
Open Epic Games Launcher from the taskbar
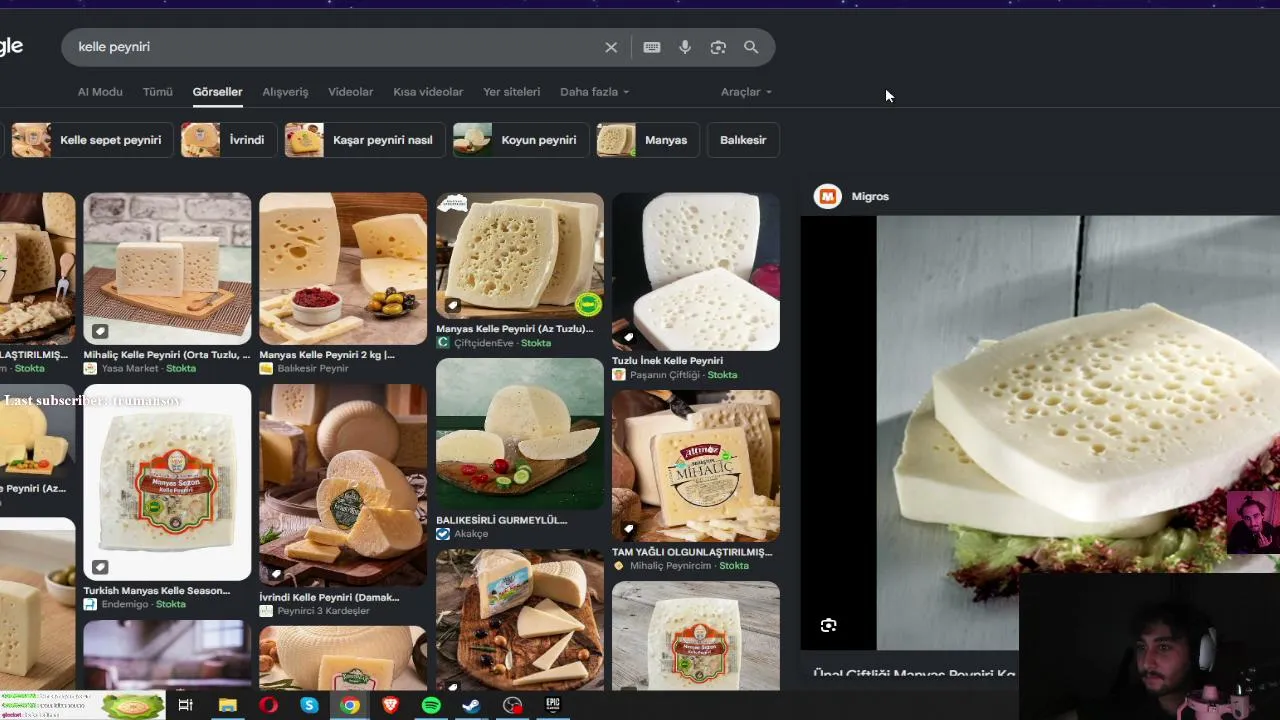point(553,705)
